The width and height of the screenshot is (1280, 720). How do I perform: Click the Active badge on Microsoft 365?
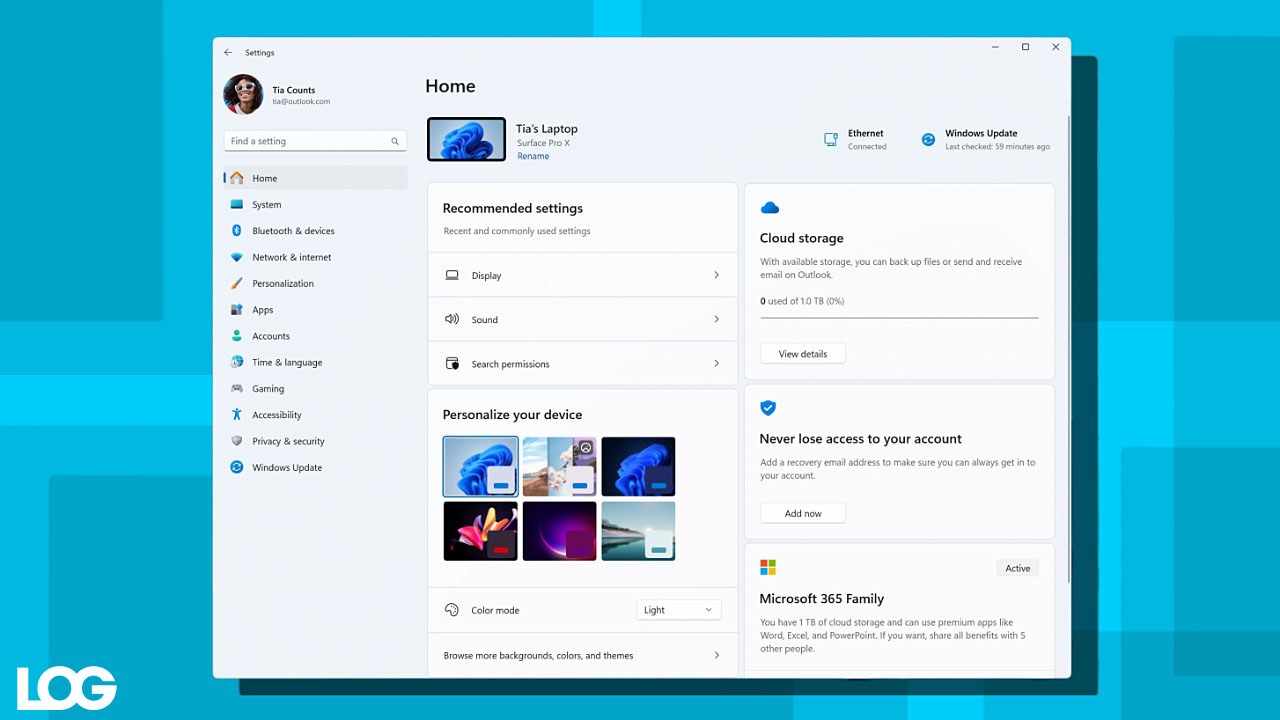(x=1018, y=568)
